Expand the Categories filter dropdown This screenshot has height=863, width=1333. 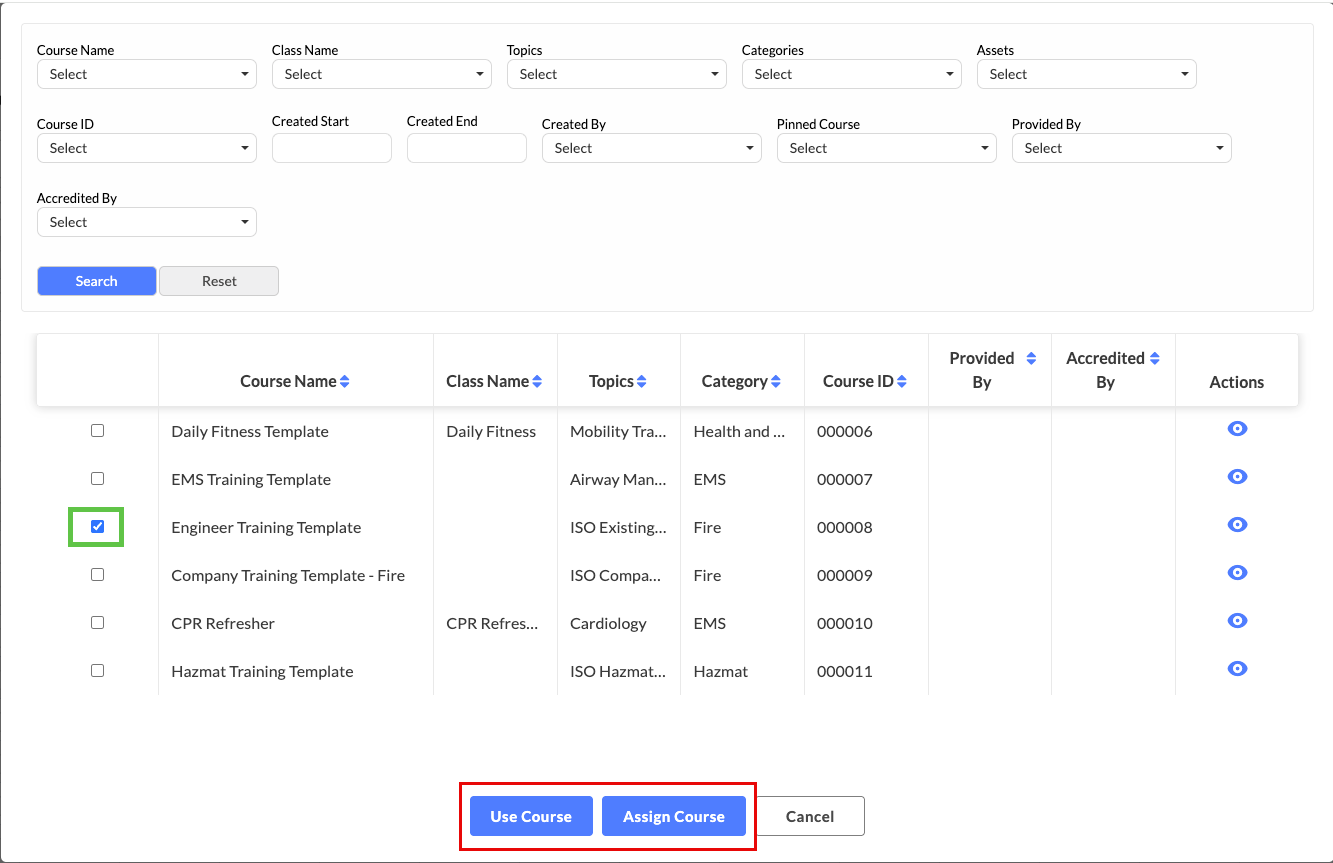851,74
